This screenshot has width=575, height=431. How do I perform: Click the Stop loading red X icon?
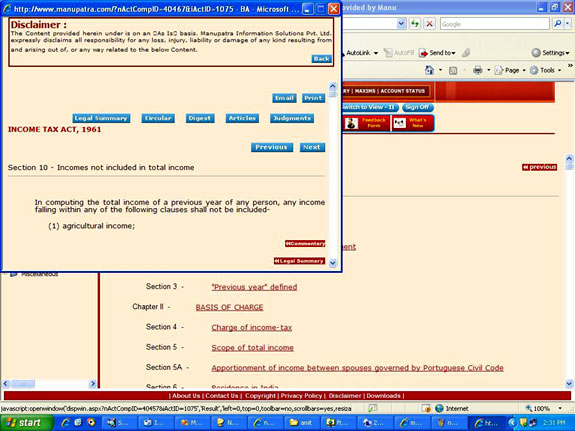(429, 24)
